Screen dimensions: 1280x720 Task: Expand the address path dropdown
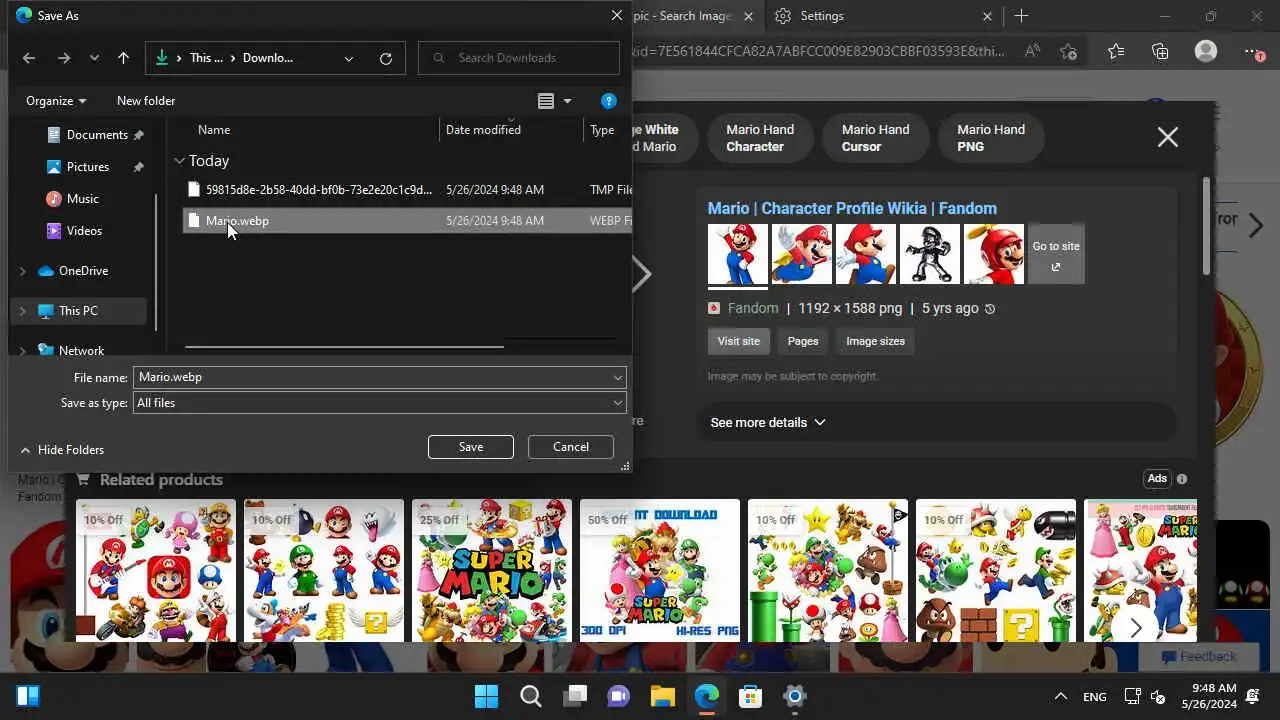pos(349,58)
